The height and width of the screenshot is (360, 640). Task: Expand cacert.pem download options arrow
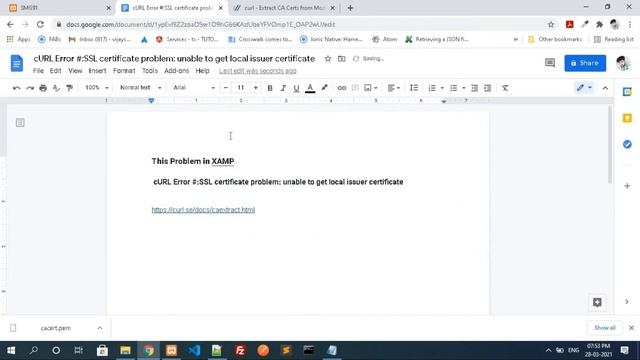[x=100, y=328]
